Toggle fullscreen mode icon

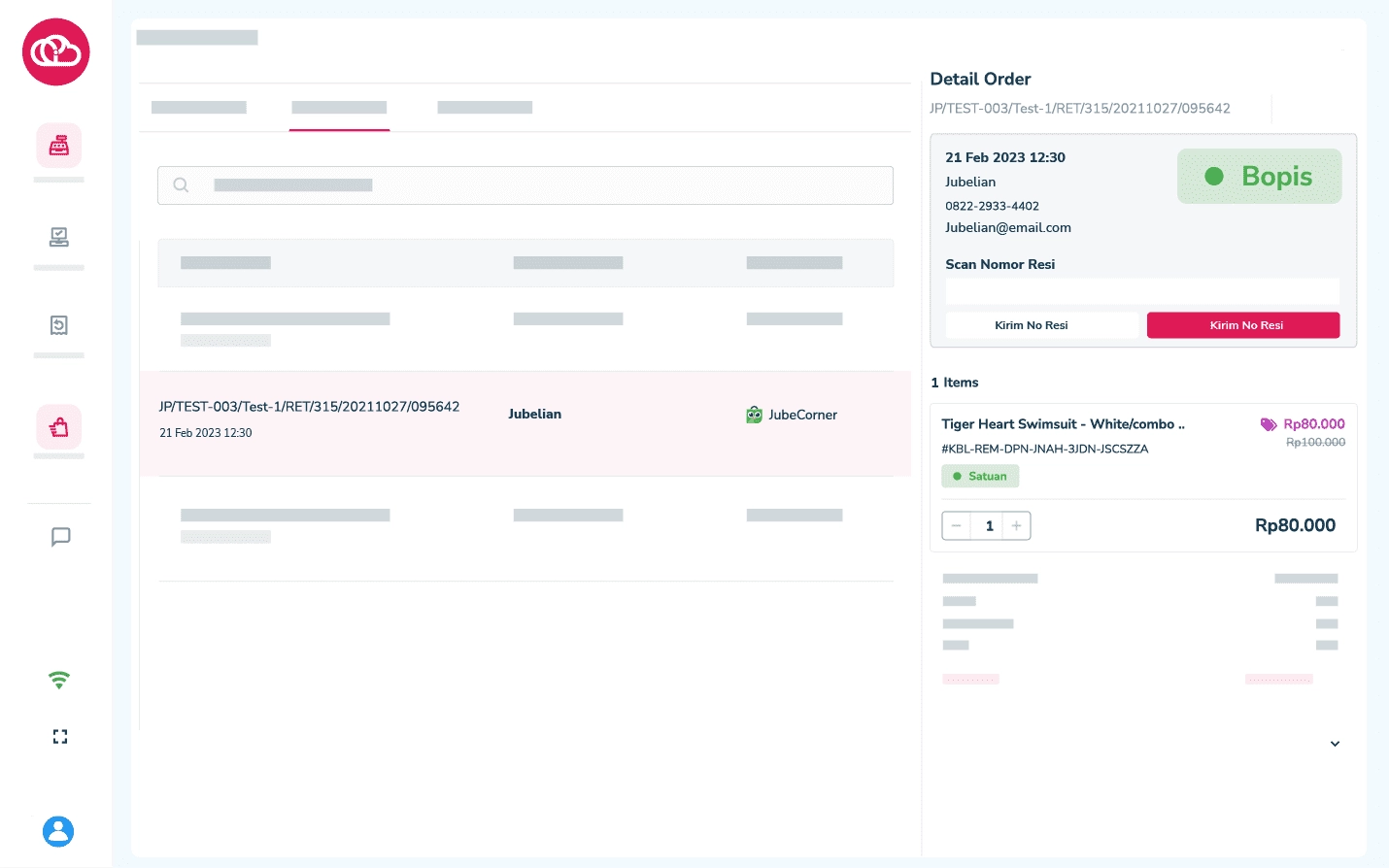click(x=60, y=737)
